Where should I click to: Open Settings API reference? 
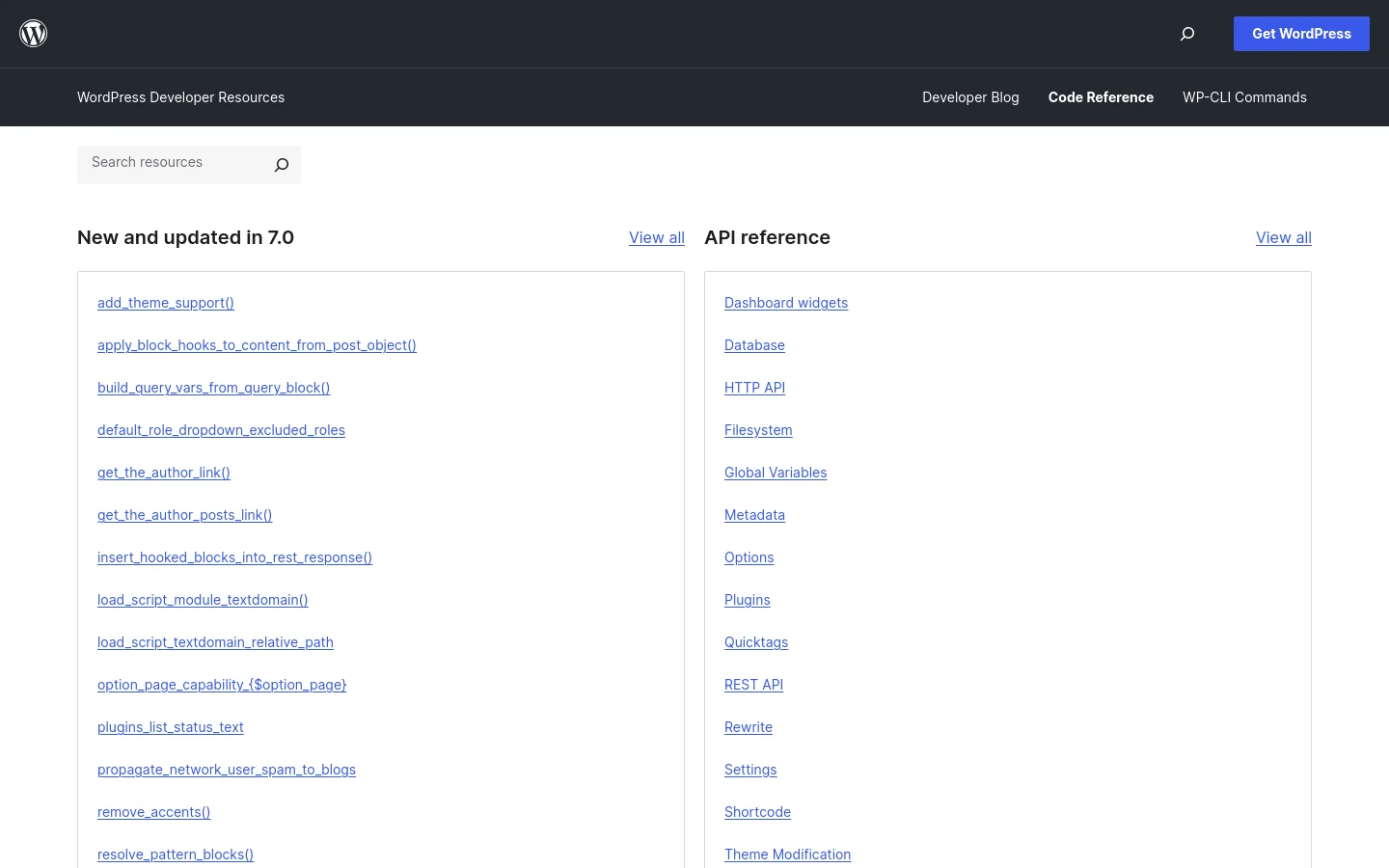750,770
